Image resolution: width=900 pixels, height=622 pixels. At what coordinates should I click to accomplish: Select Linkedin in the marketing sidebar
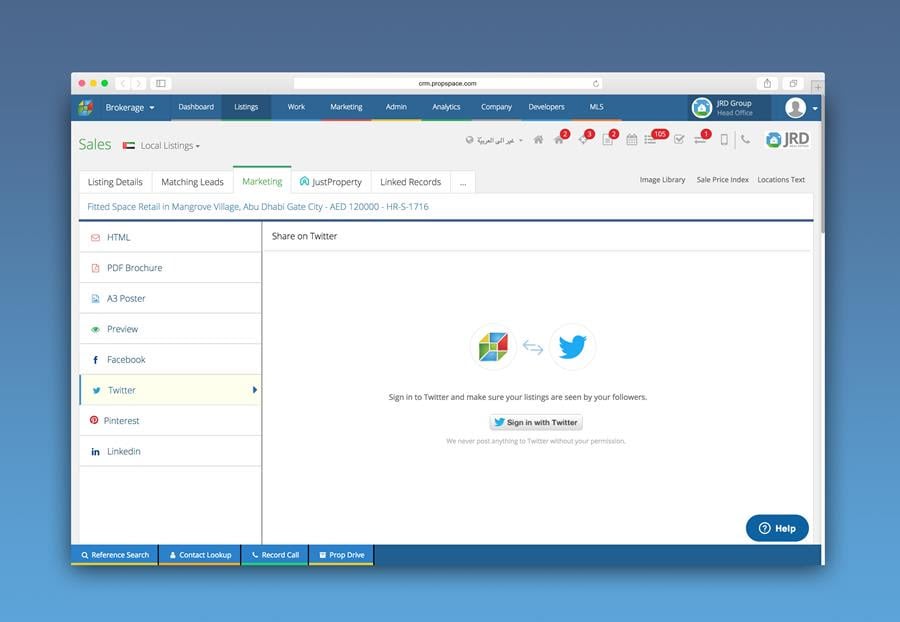click(170, 451)
